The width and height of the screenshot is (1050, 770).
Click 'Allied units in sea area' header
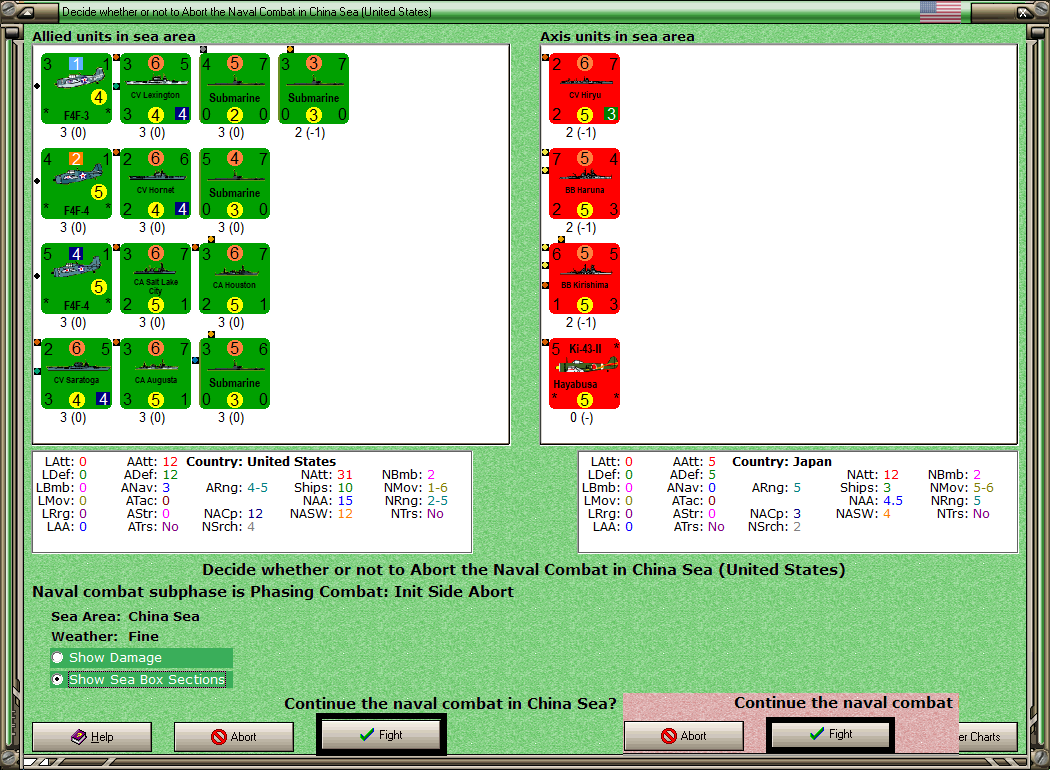[114, 36]
